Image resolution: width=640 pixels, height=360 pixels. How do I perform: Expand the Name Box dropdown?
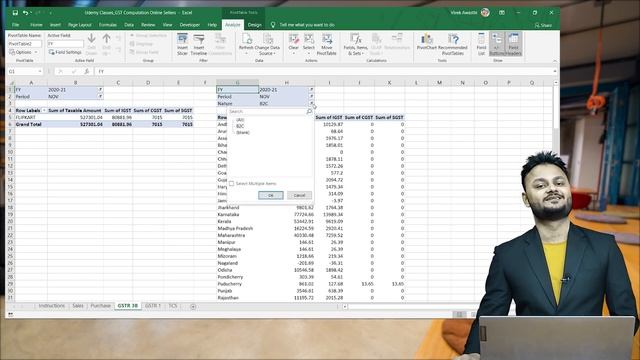pyautogui.click(x=40, y=71)
